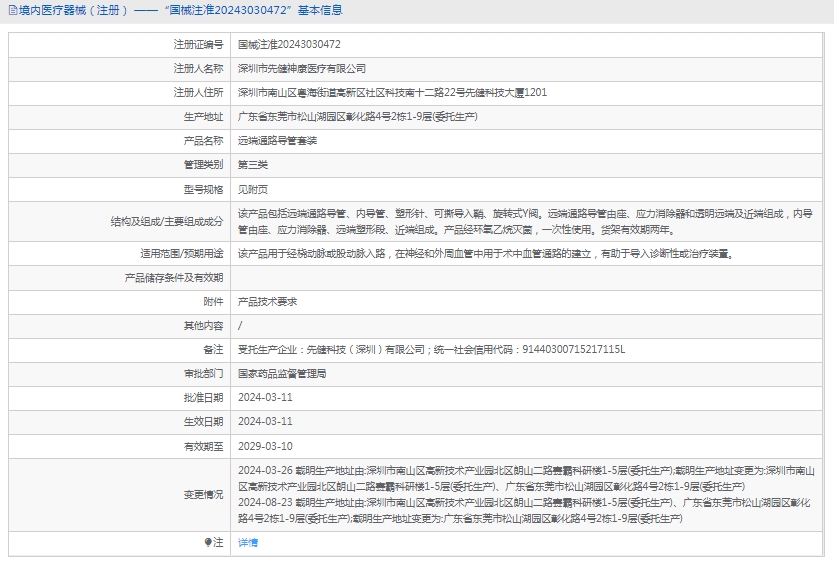
Task: Click registrant name 深圳市先健神康医疗有限公司
Action: coord(302,69)
